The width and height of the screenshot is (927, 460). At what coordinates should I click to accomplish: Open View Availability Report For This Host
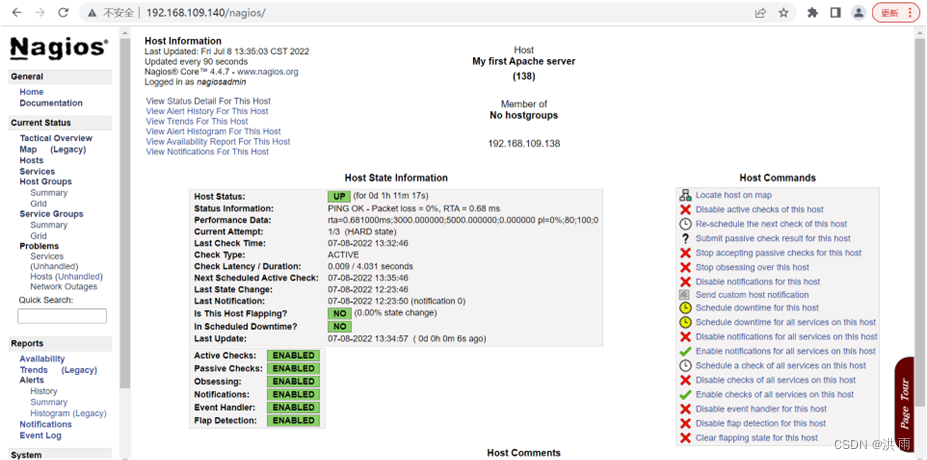pyautogui.click(x=218, y=142)
